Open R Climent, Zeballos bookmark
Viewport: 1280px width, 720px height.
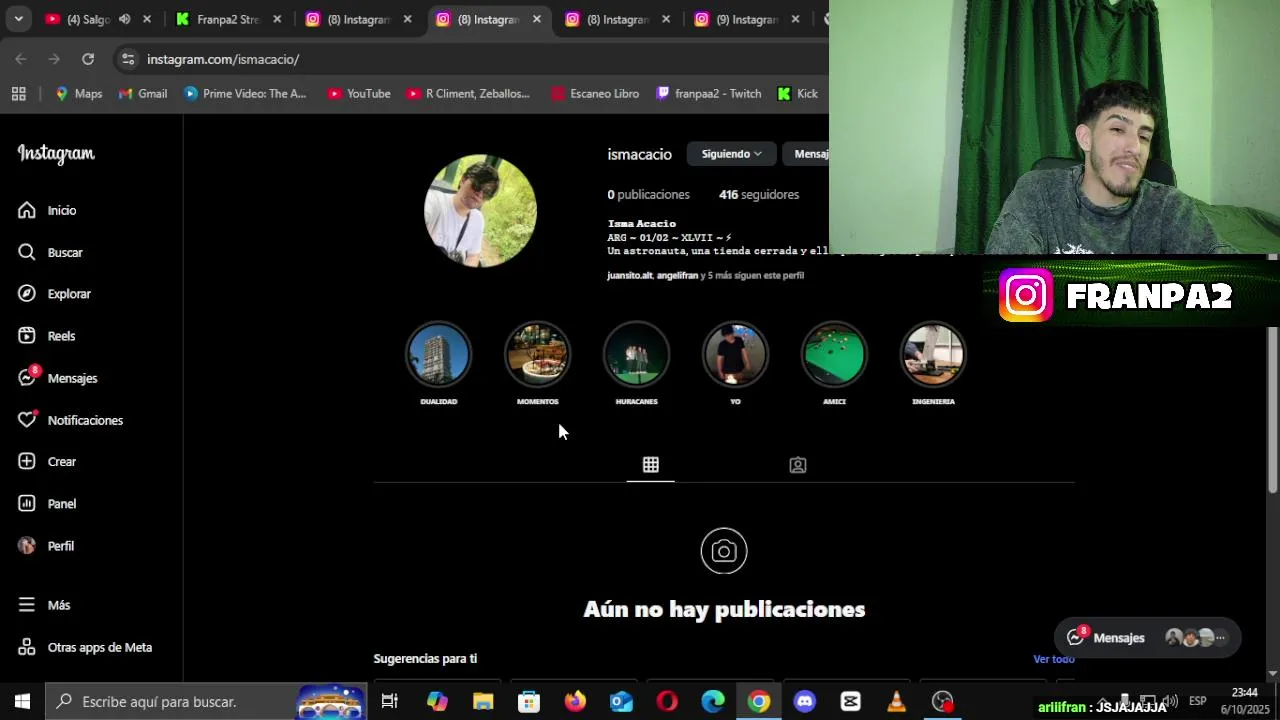click(x=468, y=93)
